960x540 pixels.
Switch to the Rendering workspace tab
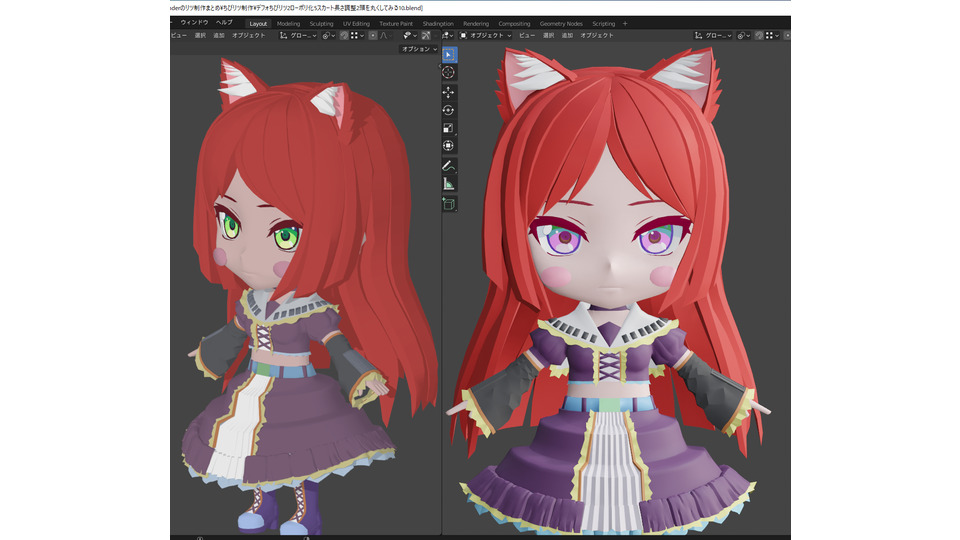pyautogui.click(x=476, y=23)
